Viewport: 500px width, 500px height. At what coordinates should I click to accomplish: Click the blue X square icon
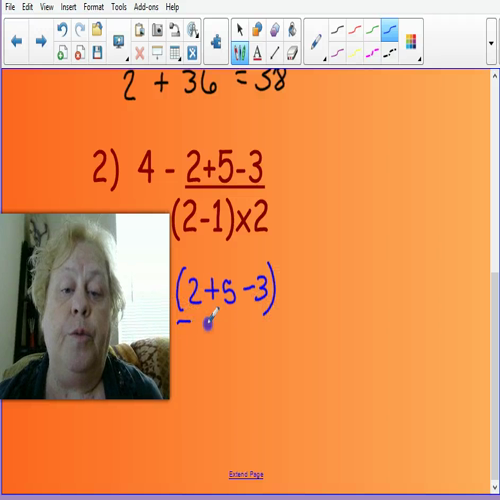pyautogui.click(x=192, y=53)
